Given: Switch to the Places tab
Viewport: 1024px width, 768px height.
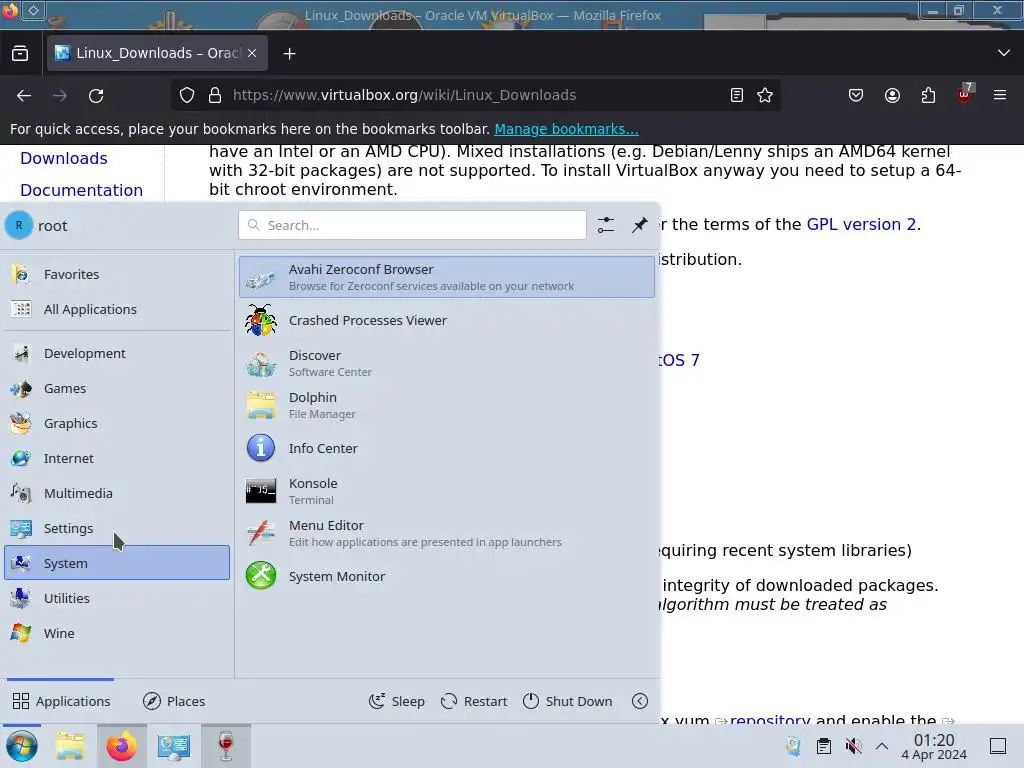Looking at the screenshot, I should coord(174,701).
